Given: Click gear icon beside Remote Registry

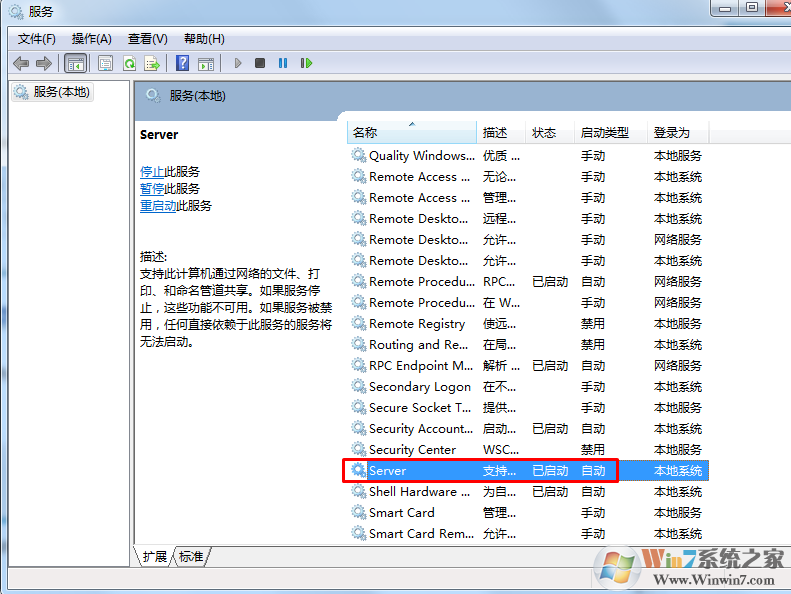Looking at the screenshot, I should pyautogui.click(x=359, y=323).
